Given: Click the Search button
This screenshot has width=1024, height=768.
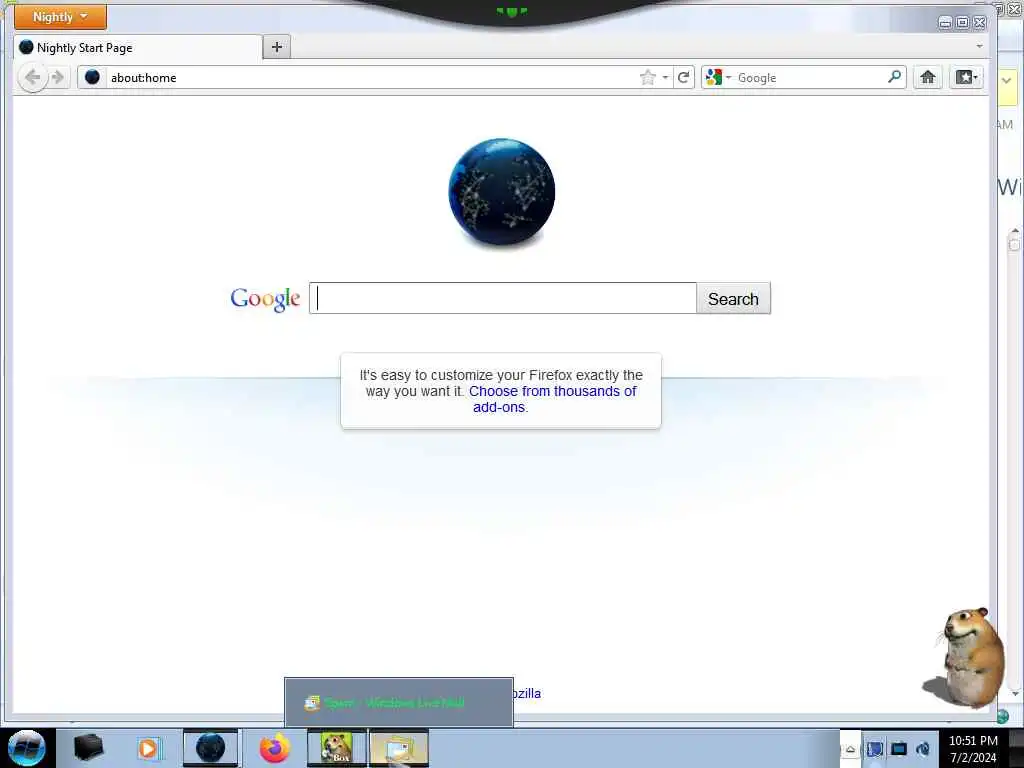Looking at the screenshot, I should point(733,298).
